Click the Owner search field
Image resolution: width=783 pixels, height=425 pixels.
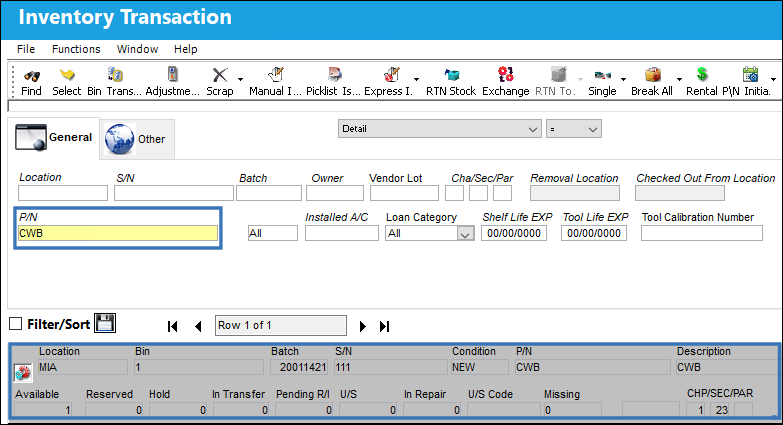335,193
